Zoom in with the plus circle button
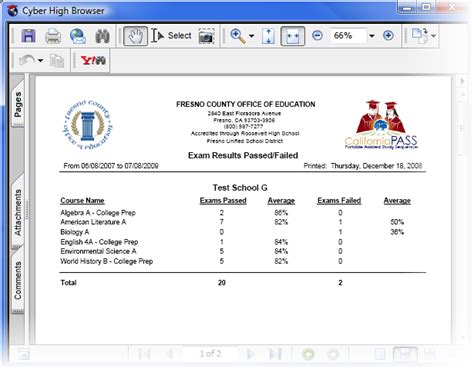474x369 pixels. pyautogui.click(x=388, y=35)
